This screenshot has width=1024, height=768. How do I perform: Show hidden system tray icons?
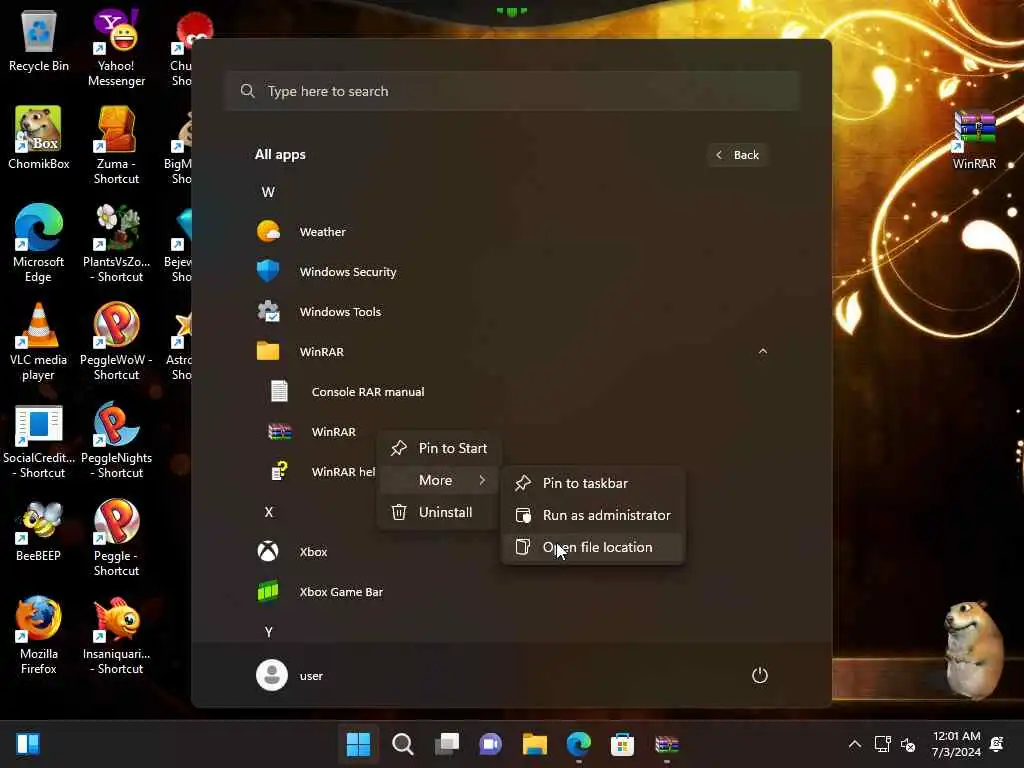pos(854,744)
